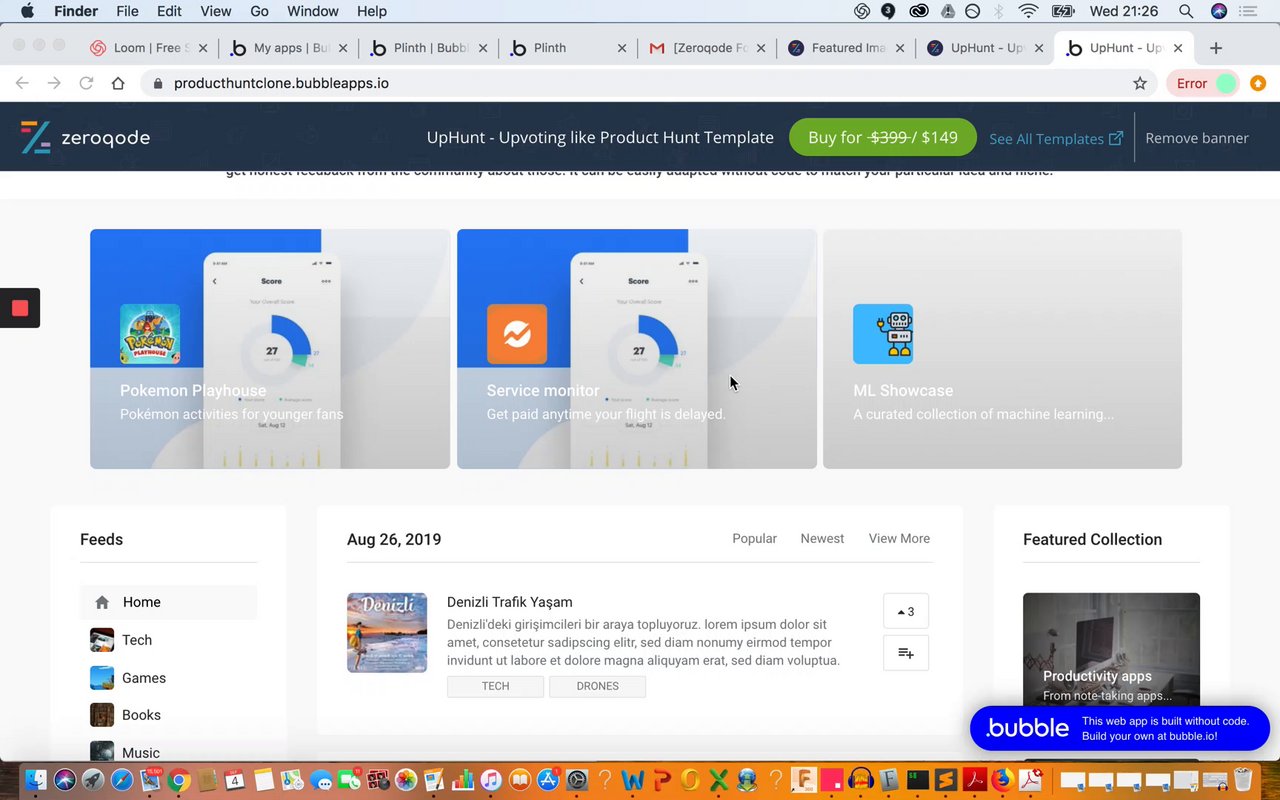Screen dimensions: 1280x800
Task: Open Siri from the menu bar
Action: tap(1219, 11)
